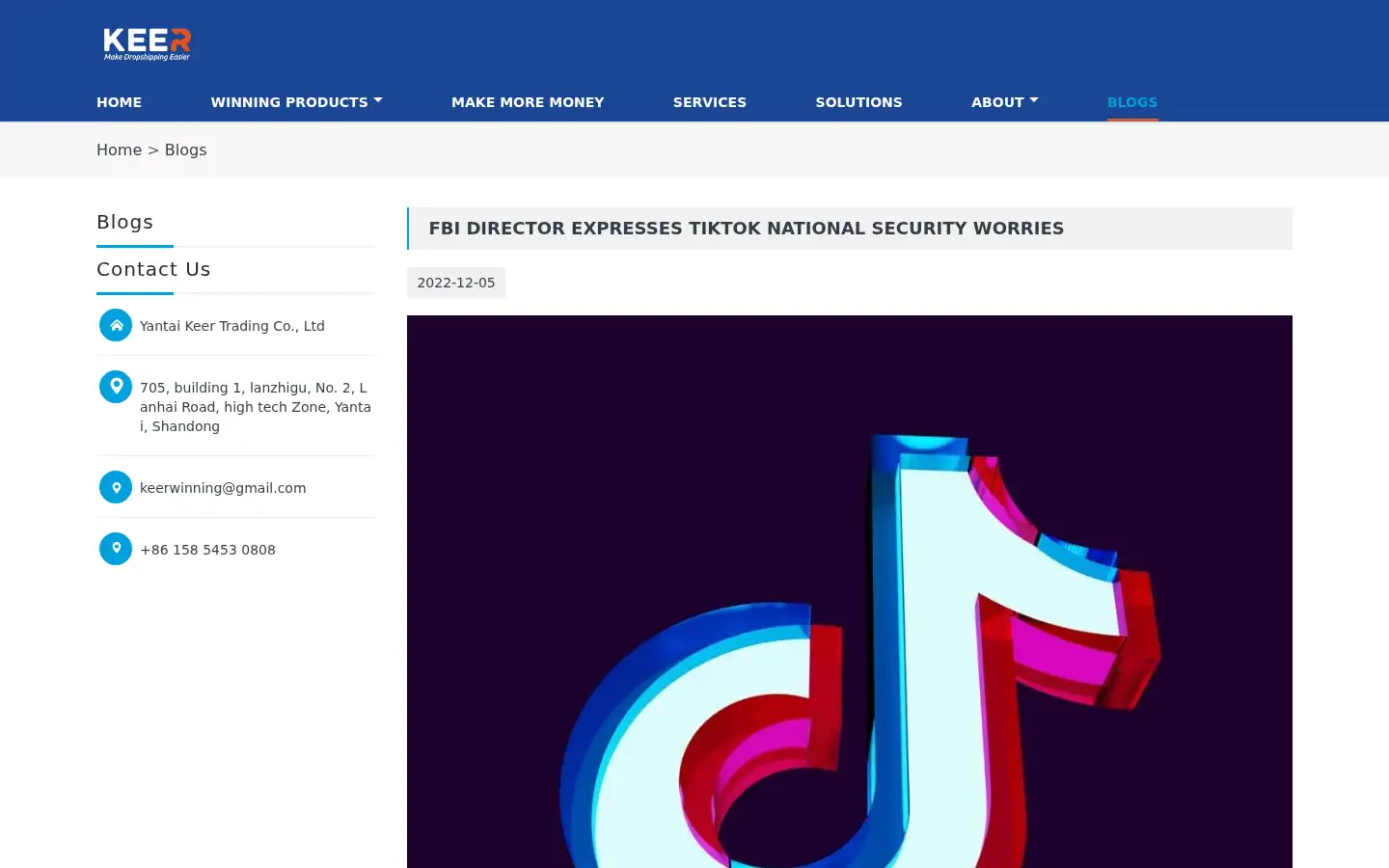This screenshot has width=1389, height=868.
Task: Click the home icon beside Yantai Keer Trading
Action: coord(116,325)
